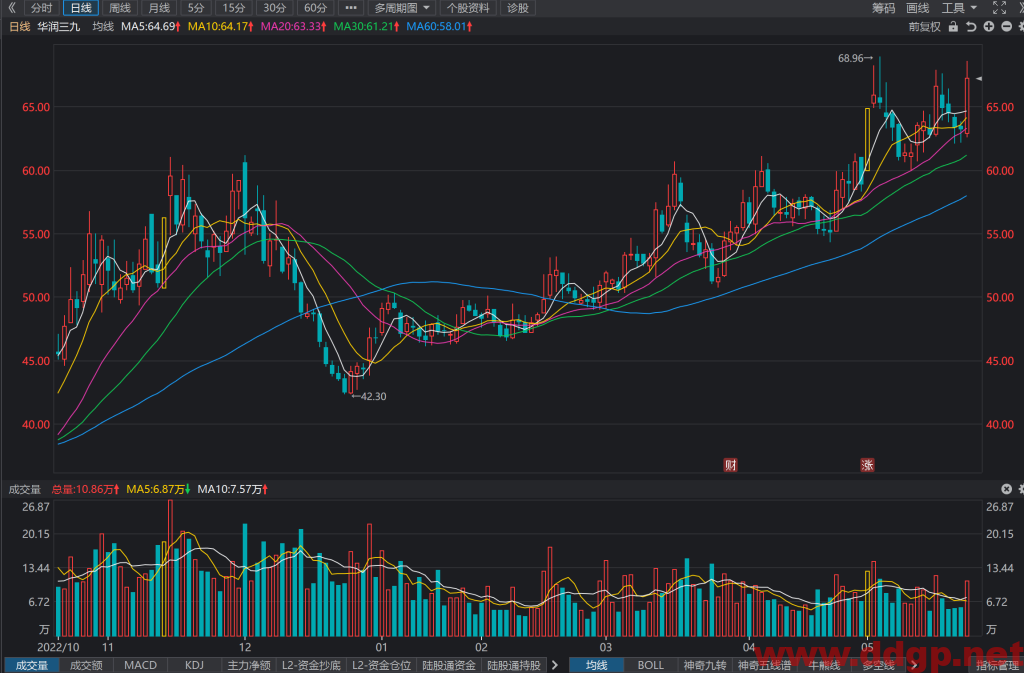Screen dimensions: 1024x673
Task: Select the 神奇五线谱 indicator tab
Action: click(764, 665)
